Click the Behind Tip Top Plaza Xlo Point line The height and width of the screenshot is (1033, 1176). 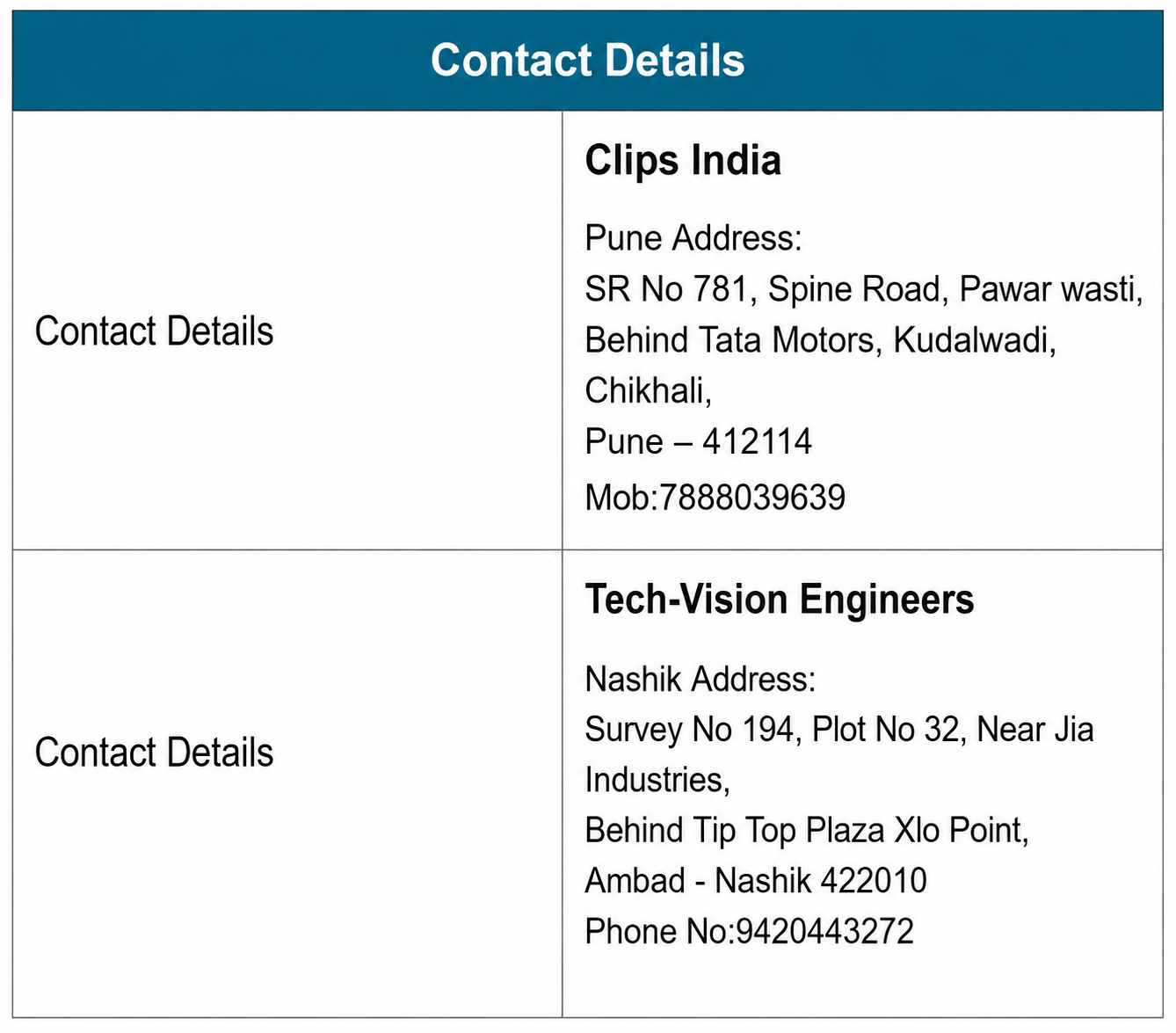click(807, 830)
